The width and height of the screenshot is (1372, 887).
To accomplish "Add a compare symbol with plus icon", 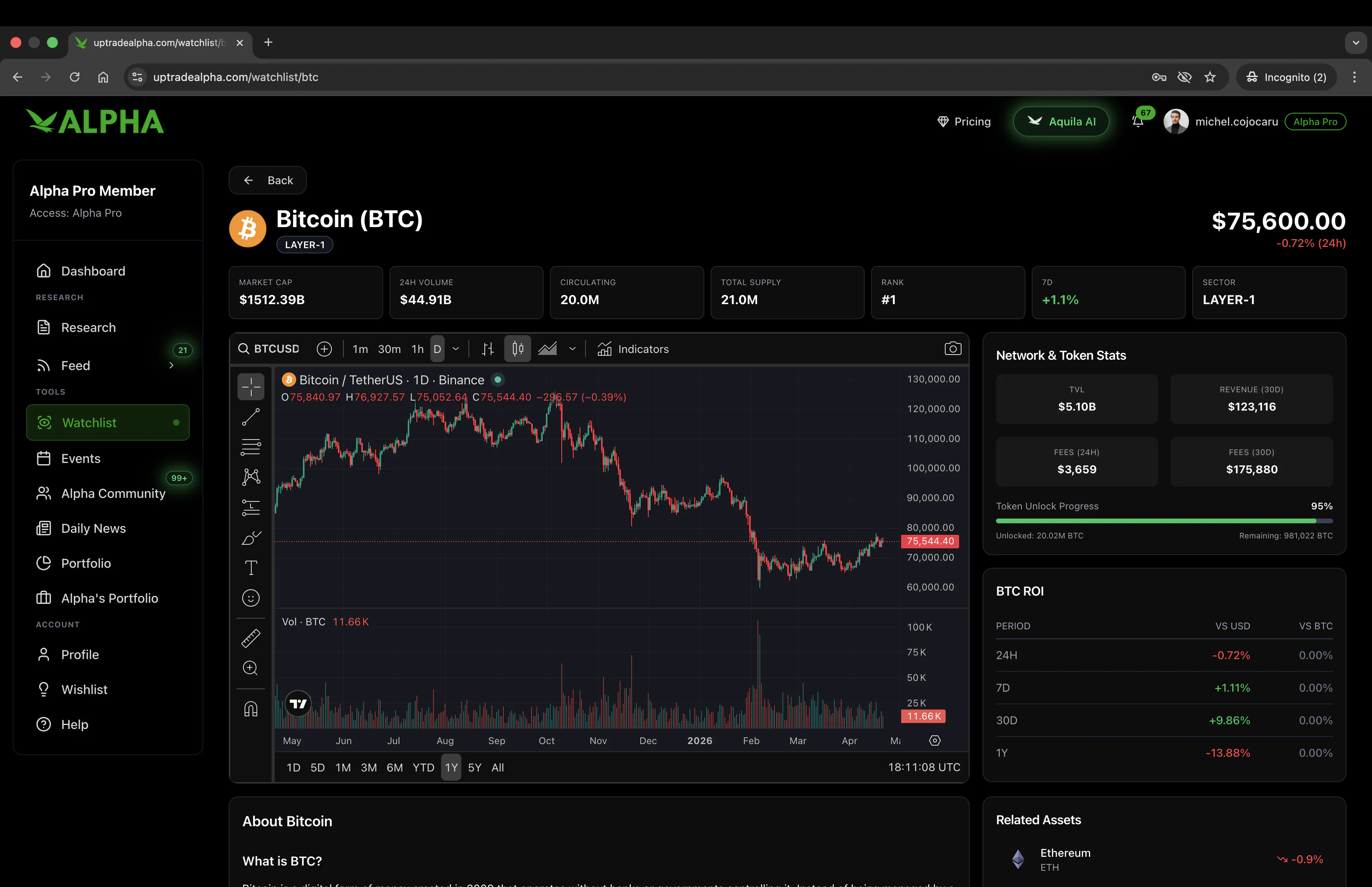I will (x=324, y=349).
